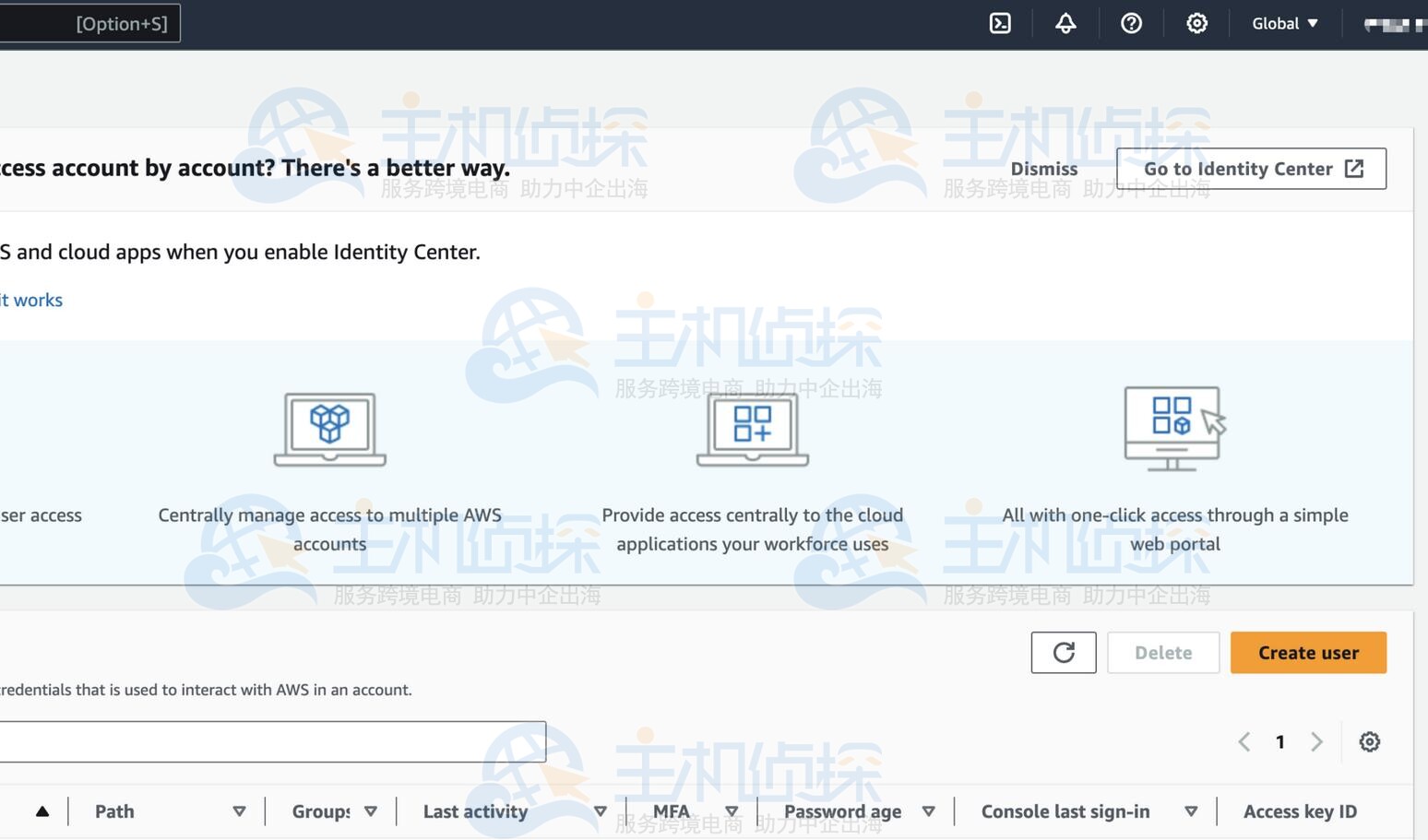Expand the Global region dropdown

pyautogui.click(x=1284, y=24)
